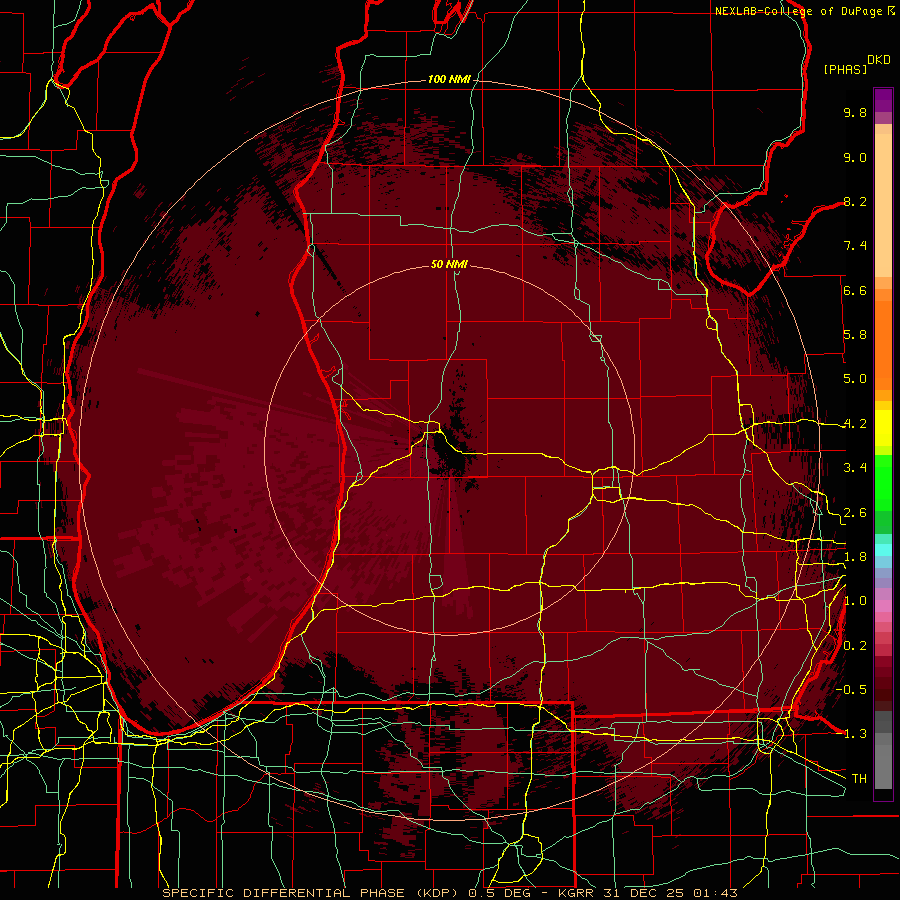Select the yellow band on the color scale
Viewport: 900px width, 900px height.
pos(883,428)
